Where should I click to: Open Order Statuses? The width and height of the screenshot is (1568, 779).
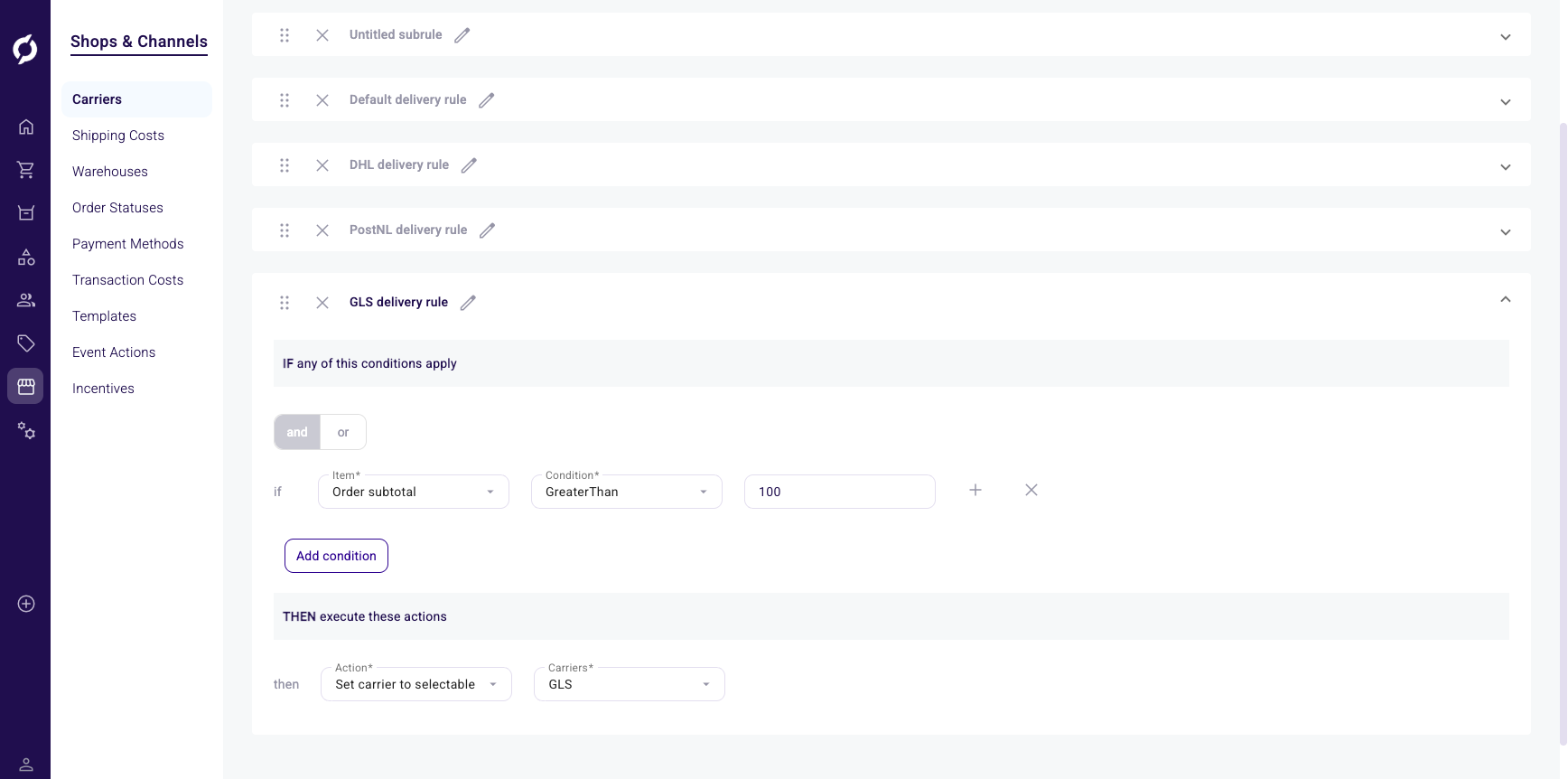pyautogui.click(x=117, y=208)
